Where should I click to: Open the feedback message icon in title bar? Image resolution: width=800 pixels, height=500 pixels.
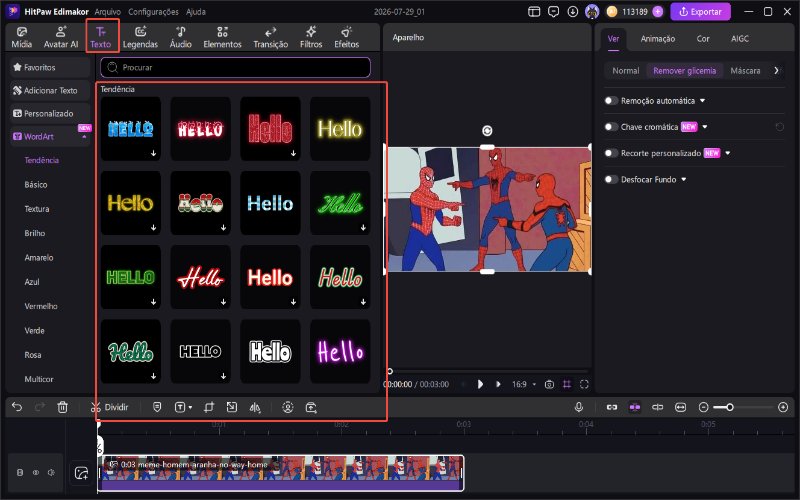[553, 11]
